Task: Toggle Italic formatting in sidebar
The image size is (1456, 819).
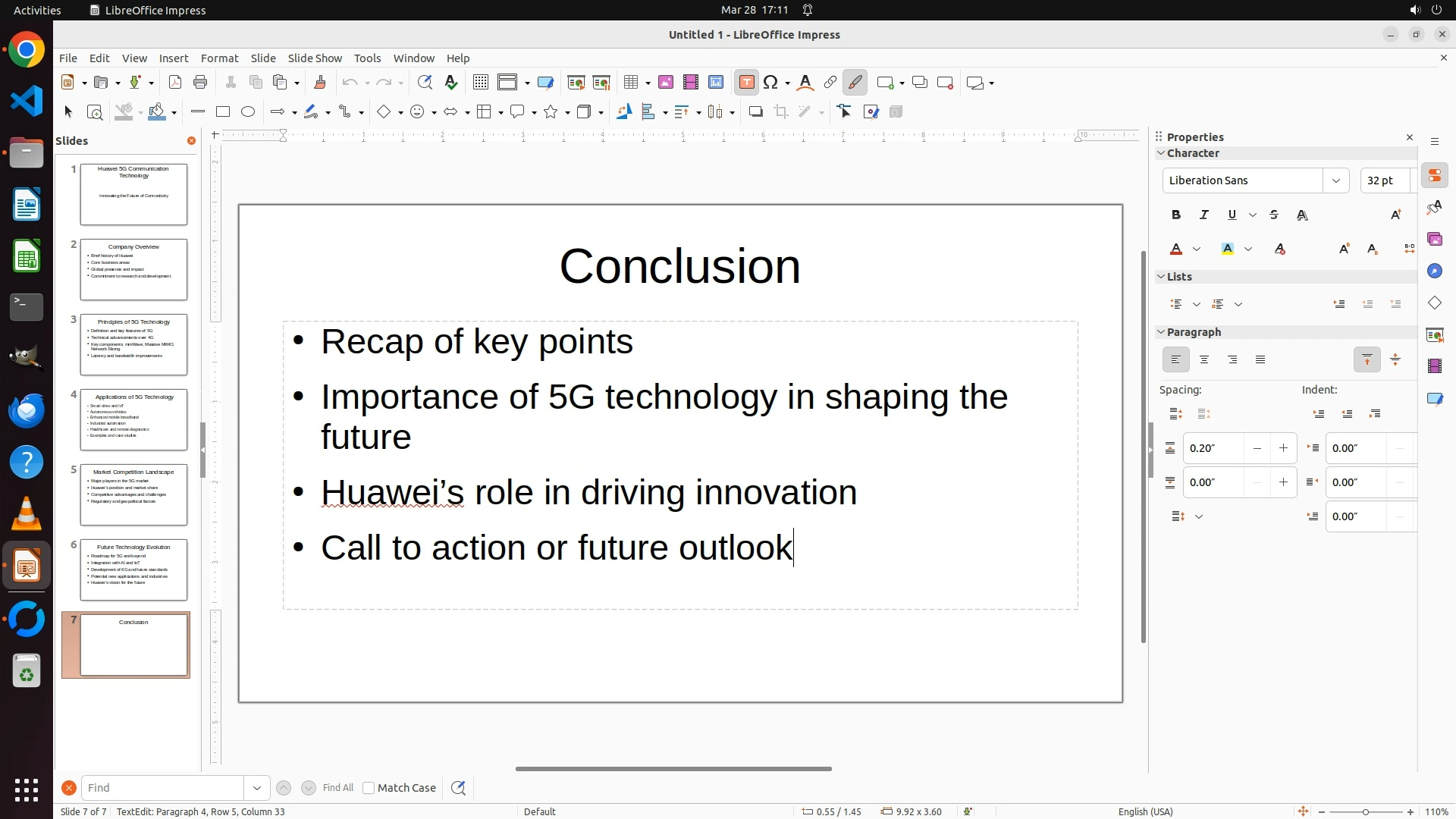Action: click(x=1204, y=215)
